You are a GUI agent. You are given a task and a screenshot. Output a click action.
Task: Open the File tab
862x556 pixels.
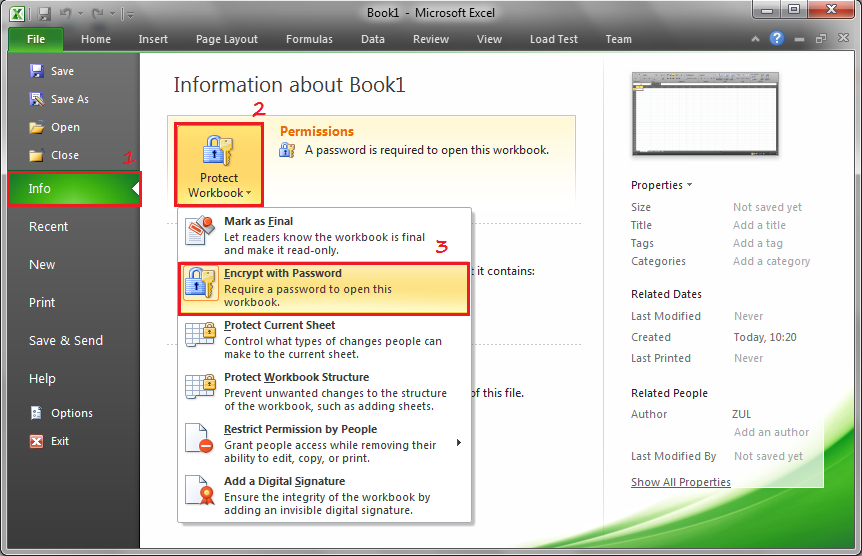coord(36,39)
